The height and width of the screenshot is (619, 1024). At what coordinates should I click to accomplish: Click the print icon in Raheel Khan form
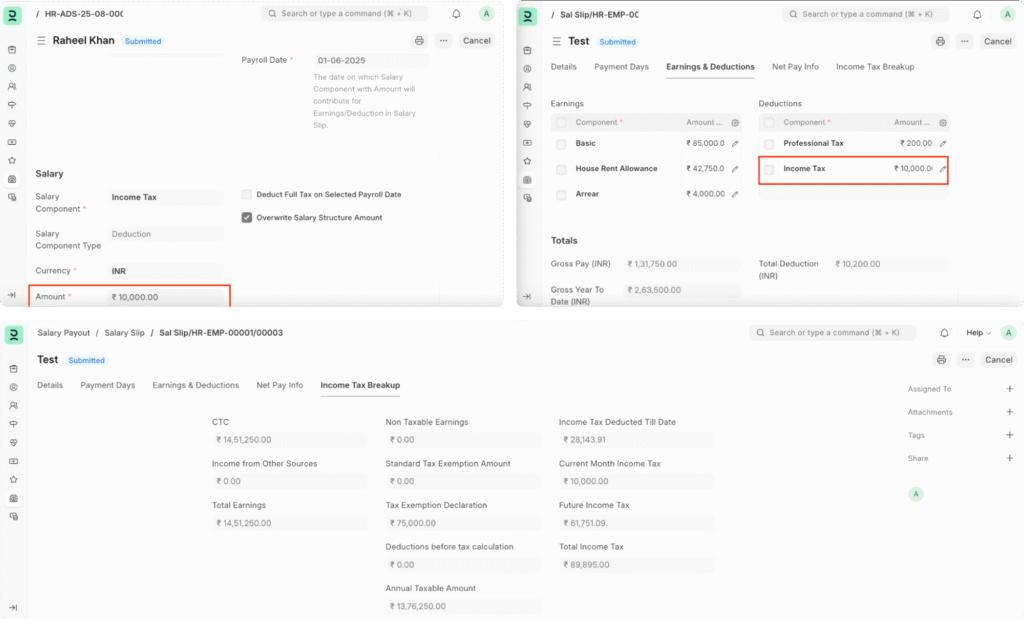[x=419, y=41]
